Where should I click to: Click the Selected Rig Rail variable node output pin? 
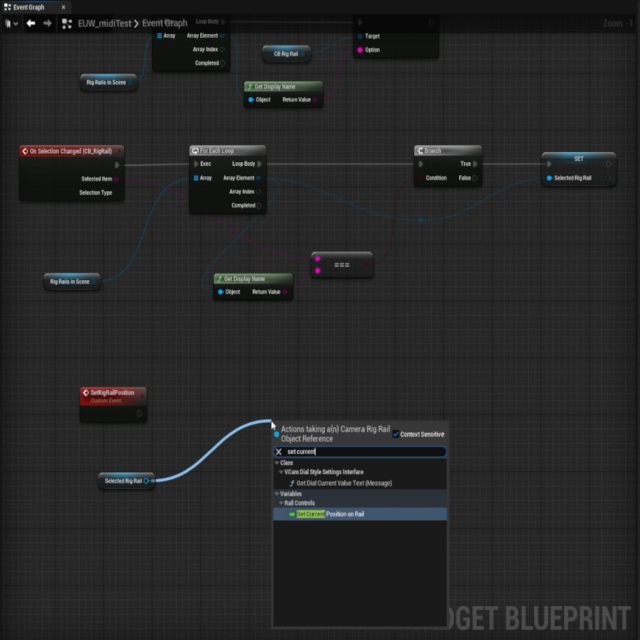pos(146,481)
